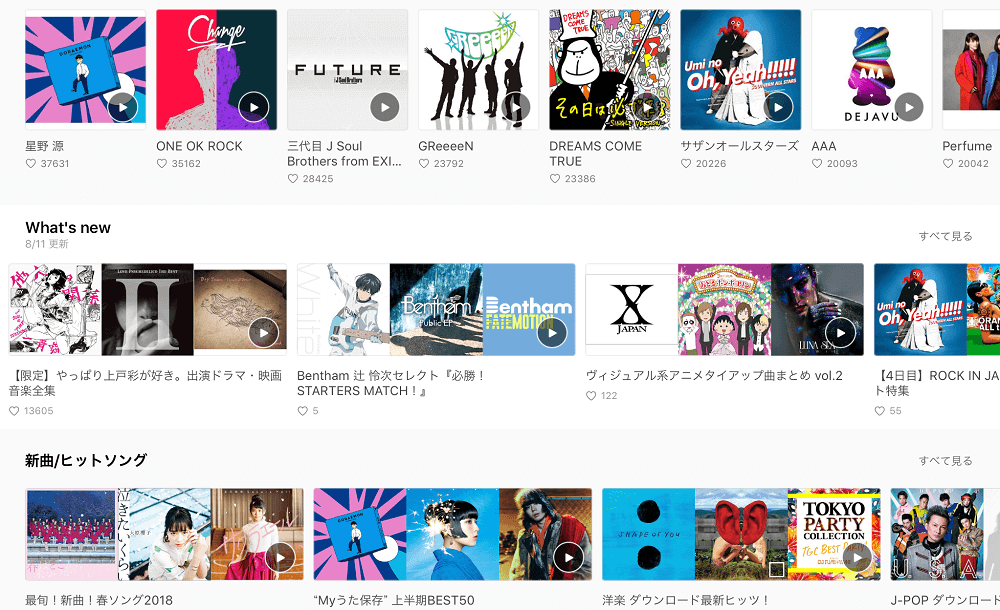The image size is (1000, 610).
Task: Like the Perfume artist heart icon
Action: [948, 163]
